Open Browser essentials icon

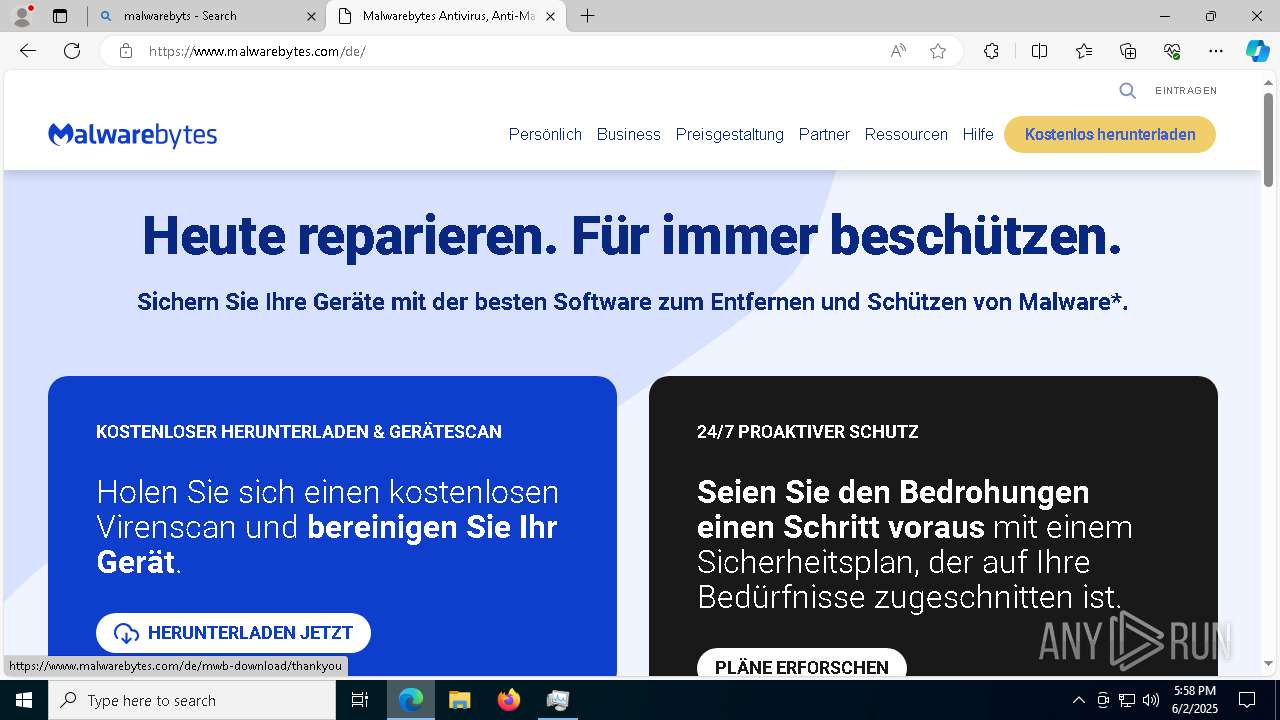pyautogui.click(x=1172, y=51)
